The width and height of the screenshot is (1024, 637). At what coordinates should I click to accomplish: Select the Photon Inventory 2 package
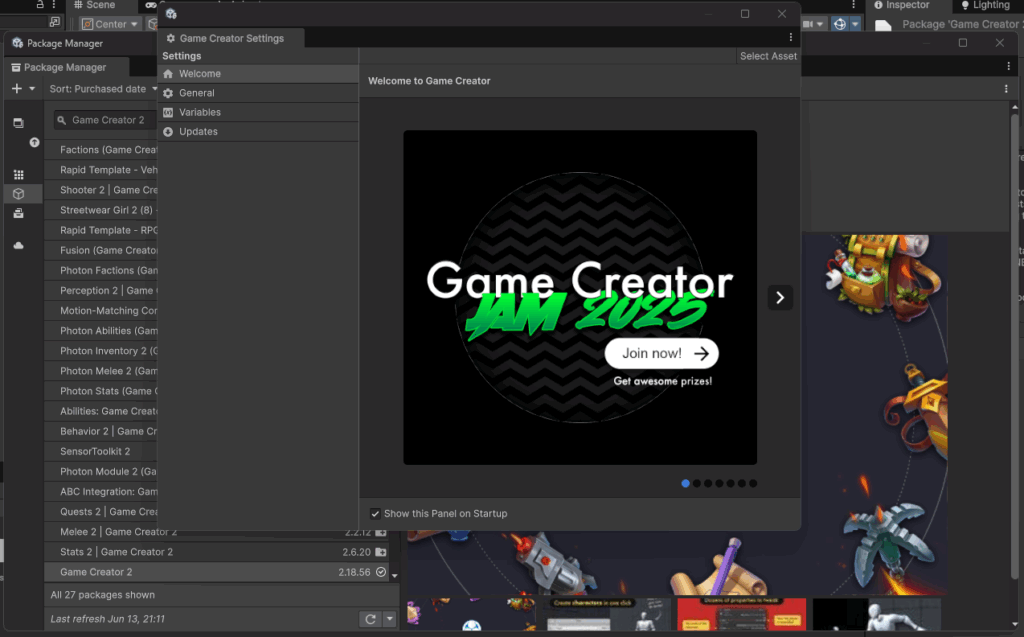coord(101,351)
